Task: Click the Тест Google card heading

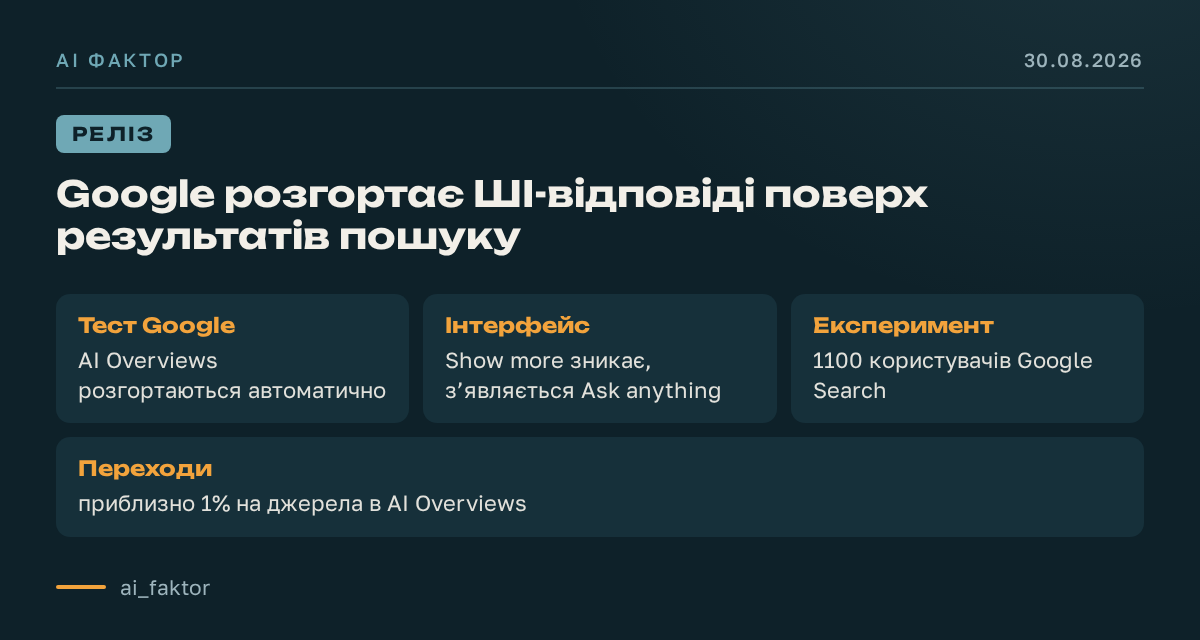Action: click(157, 326)
